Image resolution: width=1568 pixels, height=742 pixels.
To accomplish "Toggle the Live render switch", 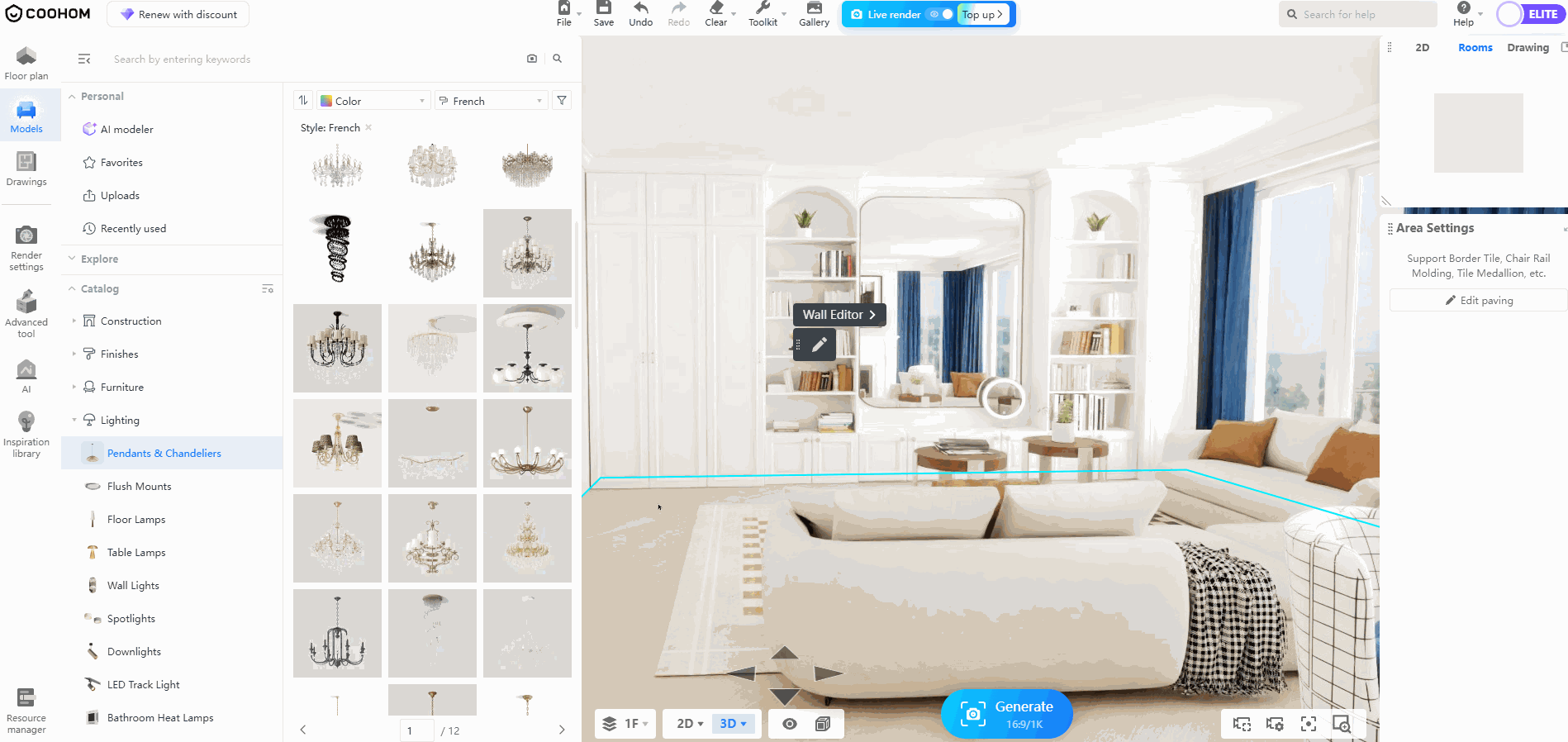I will 940,14.
